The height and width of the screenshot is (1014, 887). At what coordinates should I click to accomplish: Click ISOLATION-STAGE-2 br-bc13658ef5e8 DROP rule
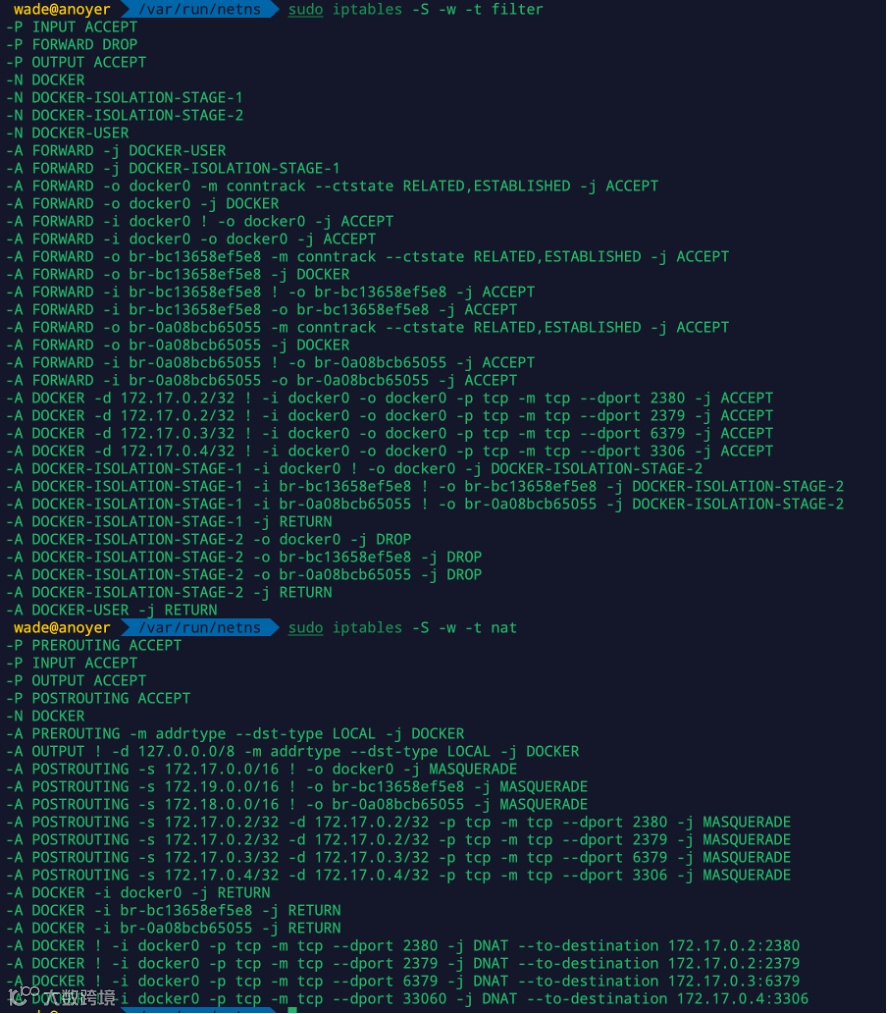(x=244, y=557)
